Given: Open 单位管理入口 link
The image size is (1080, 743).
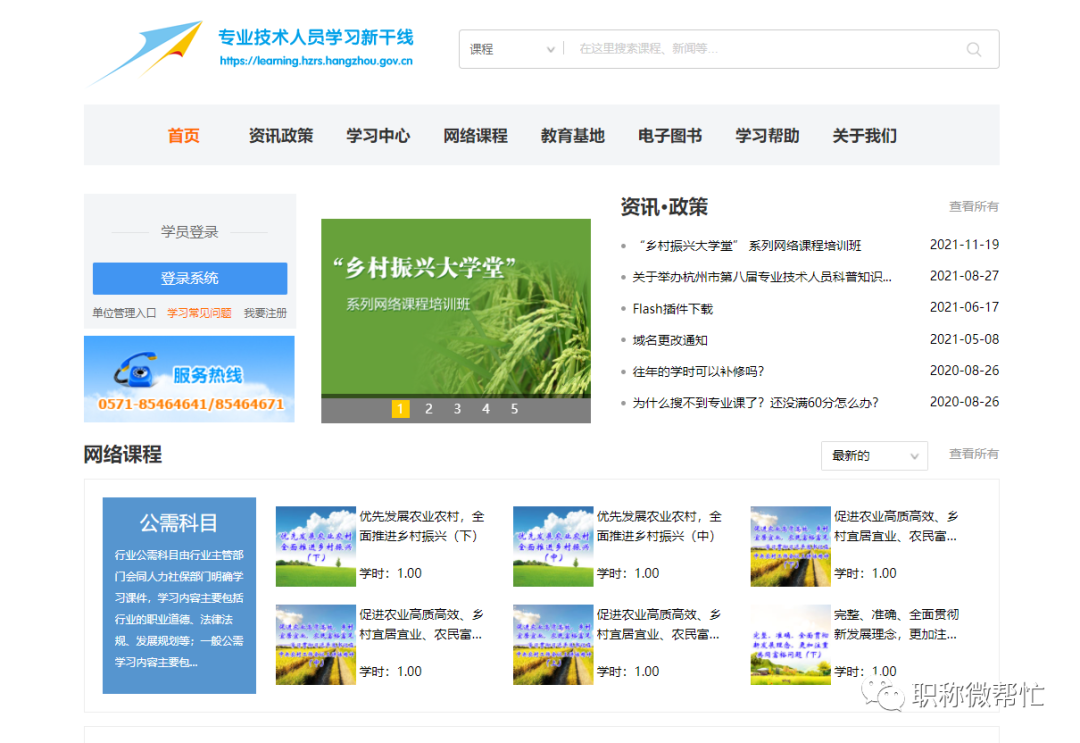Looking at the screenshot, I should point(125,313).
